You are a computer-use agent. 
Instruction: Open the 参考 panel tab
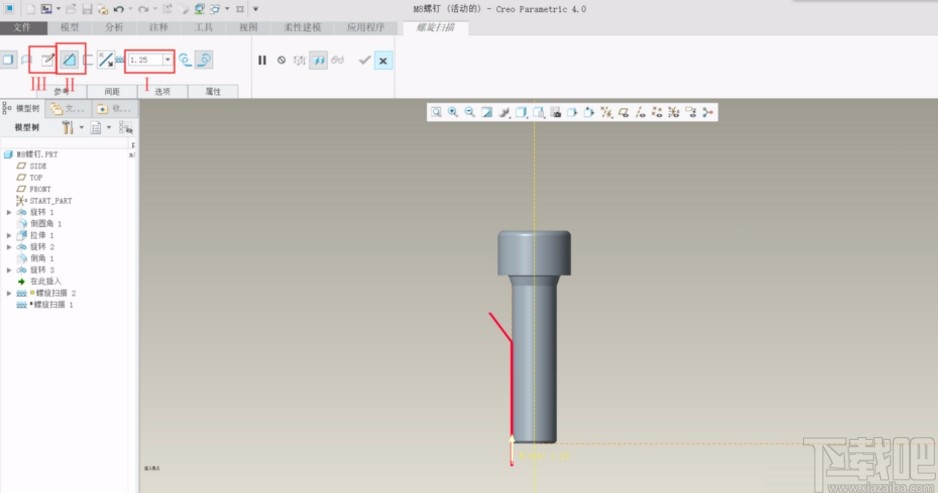[62, 92]
